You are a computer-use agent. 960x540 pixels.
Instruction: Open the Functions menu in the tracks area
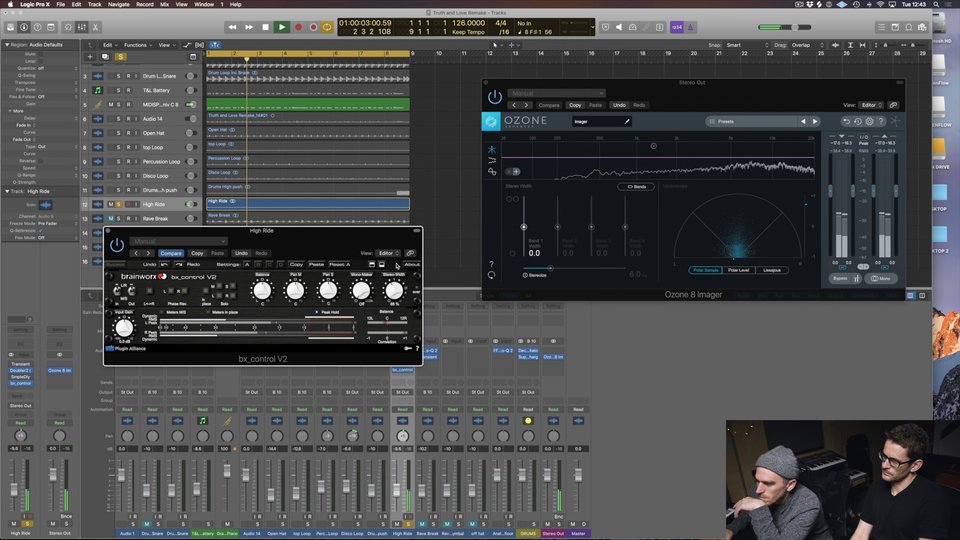(x=137, y=45)
